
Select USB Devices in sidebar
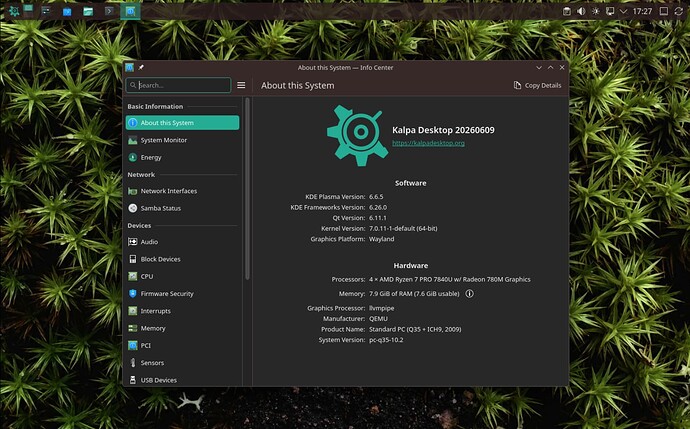click(x=182, y=380)
